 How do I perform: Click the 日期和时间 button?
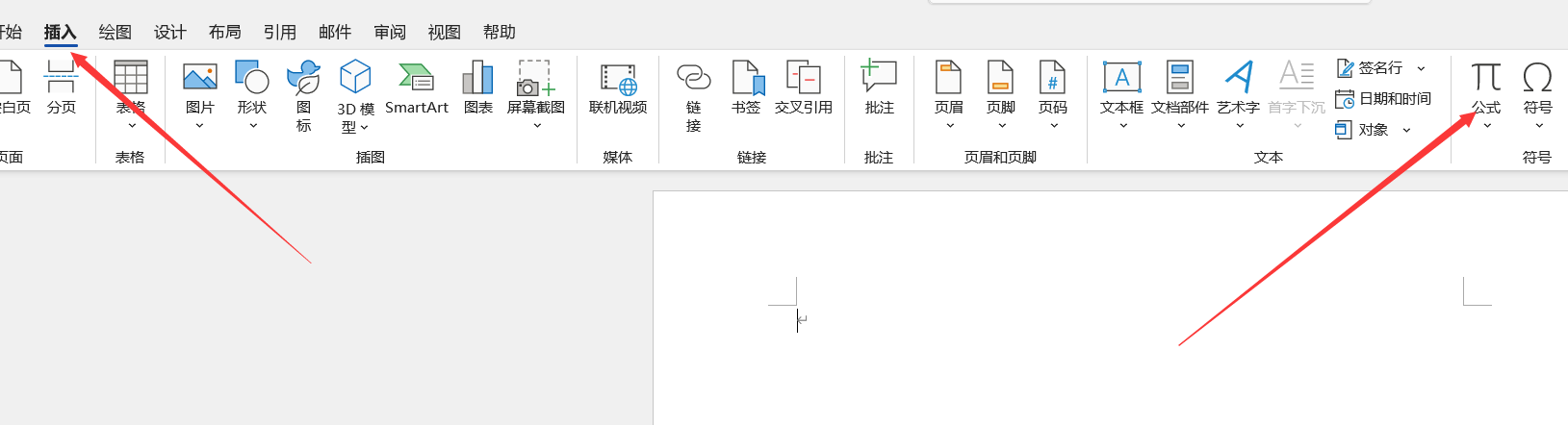point(1383,99)
